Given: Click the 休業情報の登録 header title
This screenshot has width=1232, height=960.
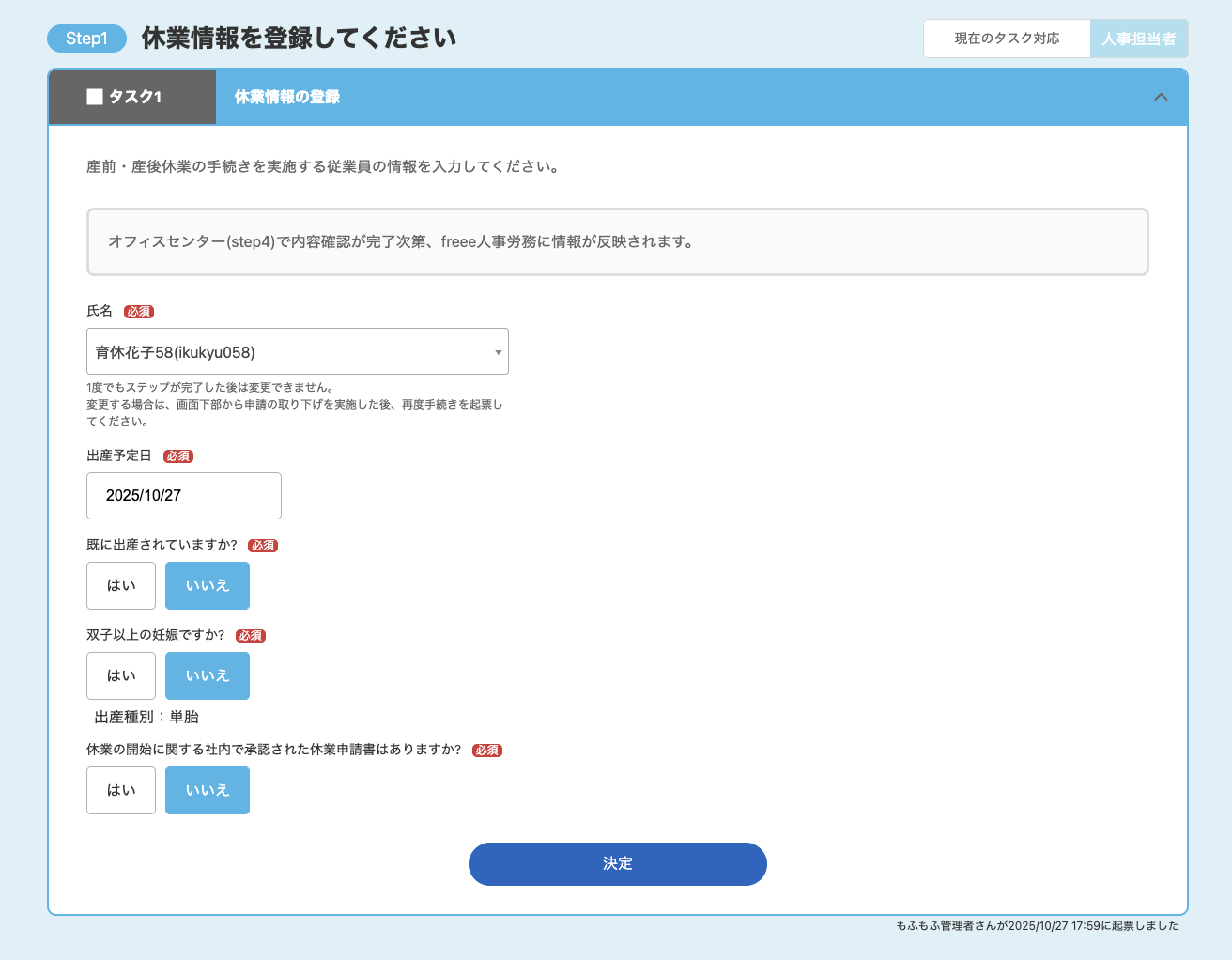Looking at the screenshot, I should click(287, 97).
